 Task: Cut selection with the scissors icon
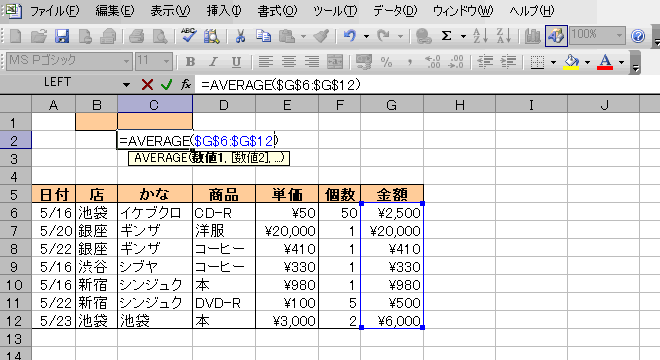[240, 36]
